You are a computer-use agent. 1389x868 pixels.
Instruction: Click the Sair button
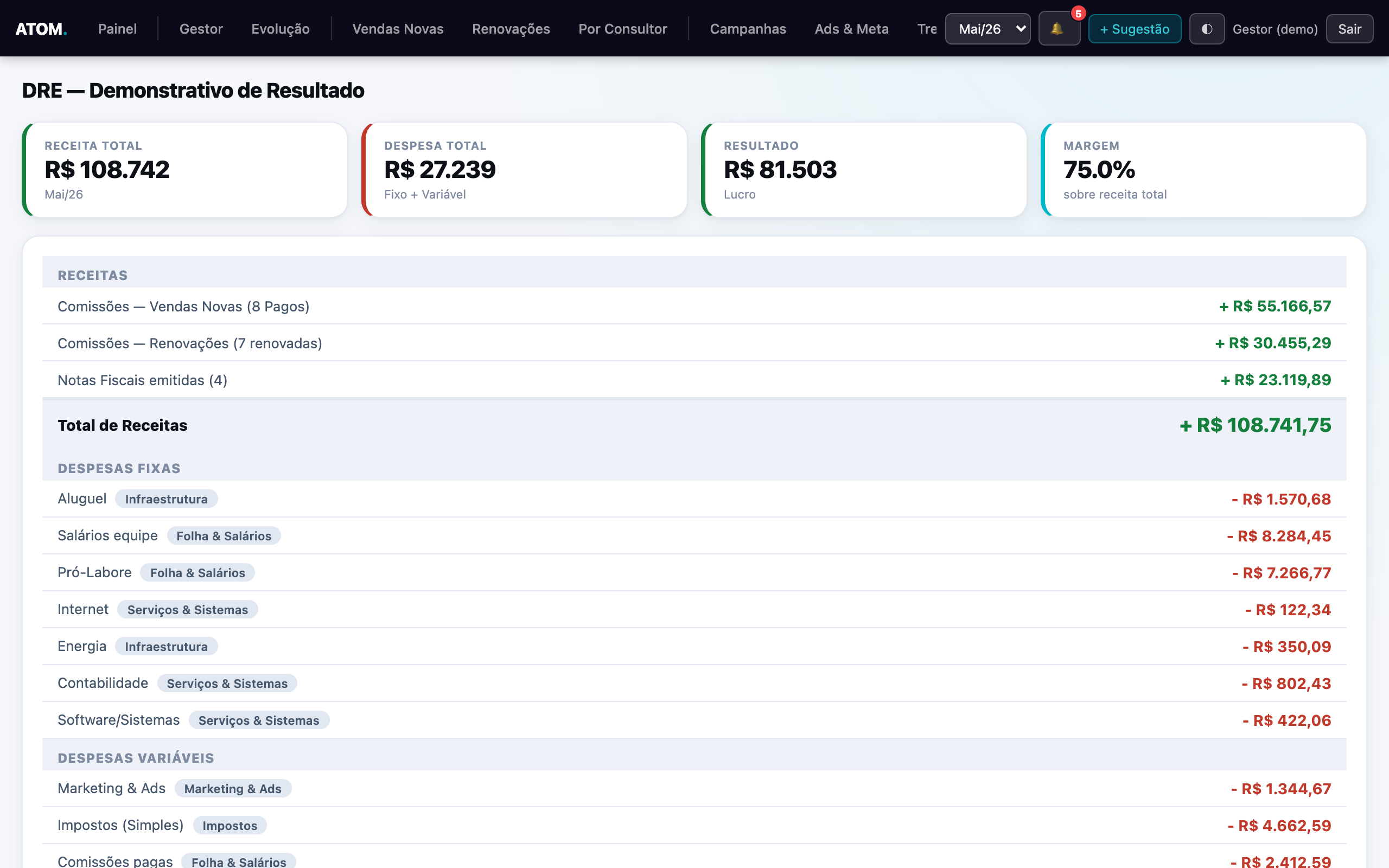pos(1349,29)
